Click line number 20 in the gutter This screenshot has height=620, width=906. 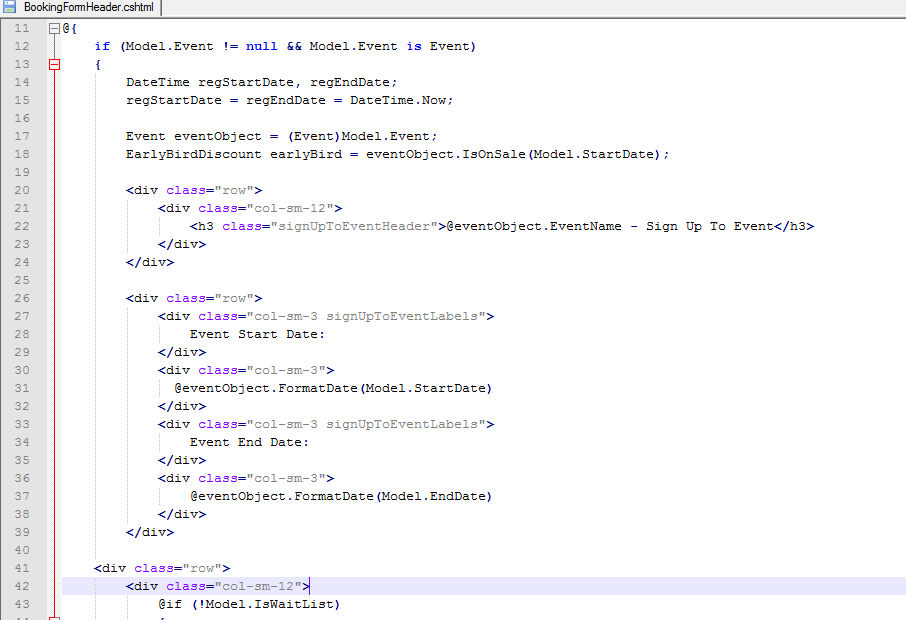coord(22,190)
